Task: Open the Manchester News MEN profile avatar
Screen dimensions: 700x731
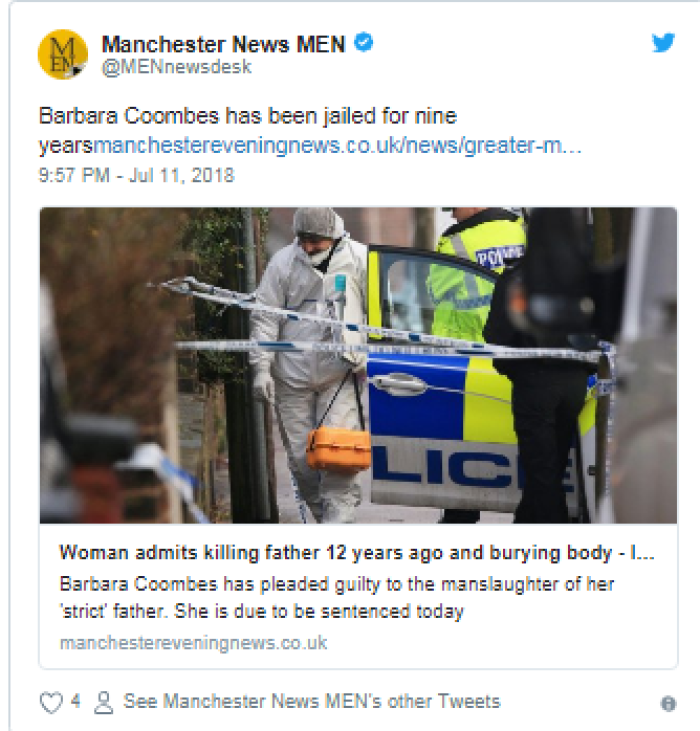Action: coord(62,54)
